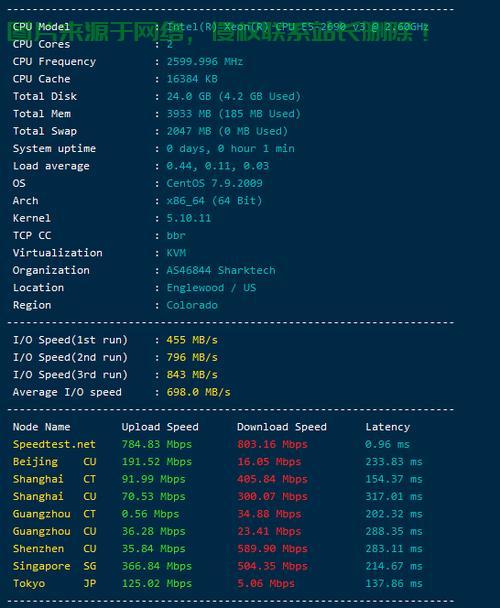Click the Tokyo JP latency value
500x608 pixels.
click(394, 584)
